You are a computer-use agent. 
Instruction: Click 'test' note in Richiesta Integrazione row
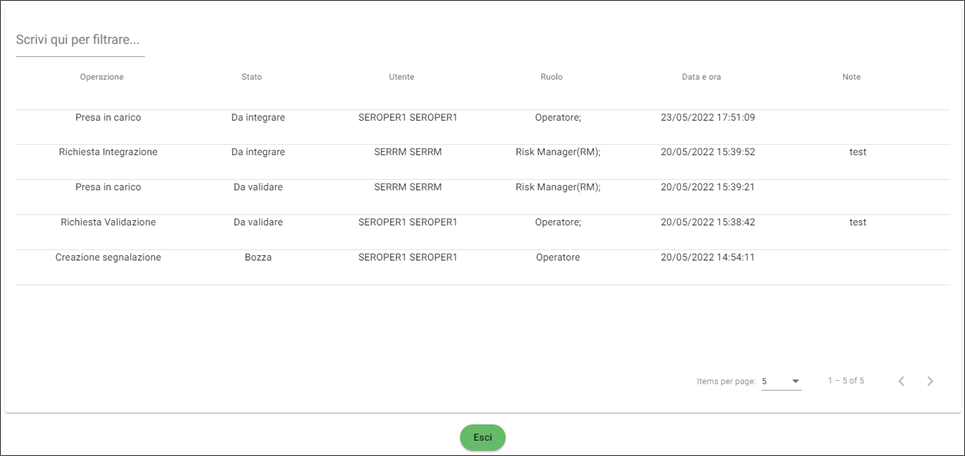[x=857, y=152]
